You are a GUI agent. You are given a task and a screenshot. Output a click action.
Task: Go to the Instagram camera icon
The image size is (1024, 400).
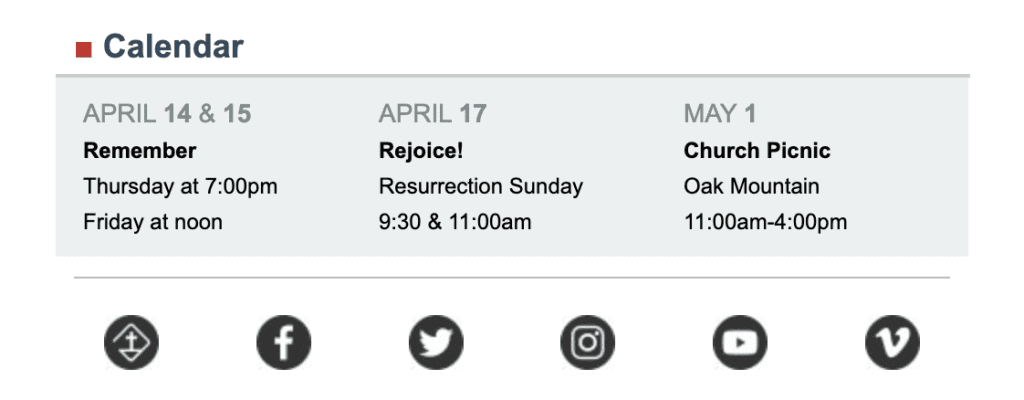(x=588, y=342)
